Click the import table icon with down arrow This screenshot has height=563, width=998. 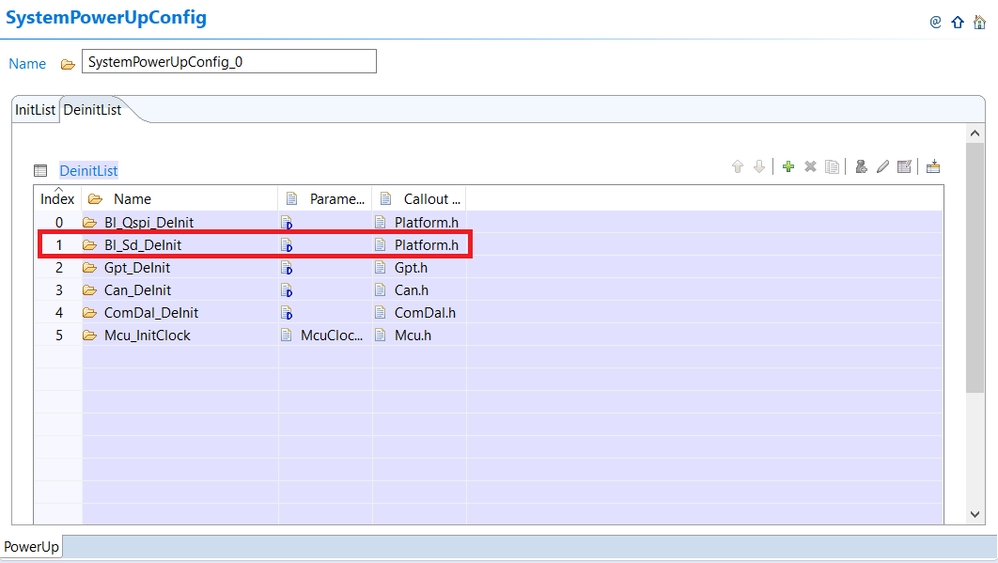click(x=933, y=167)
